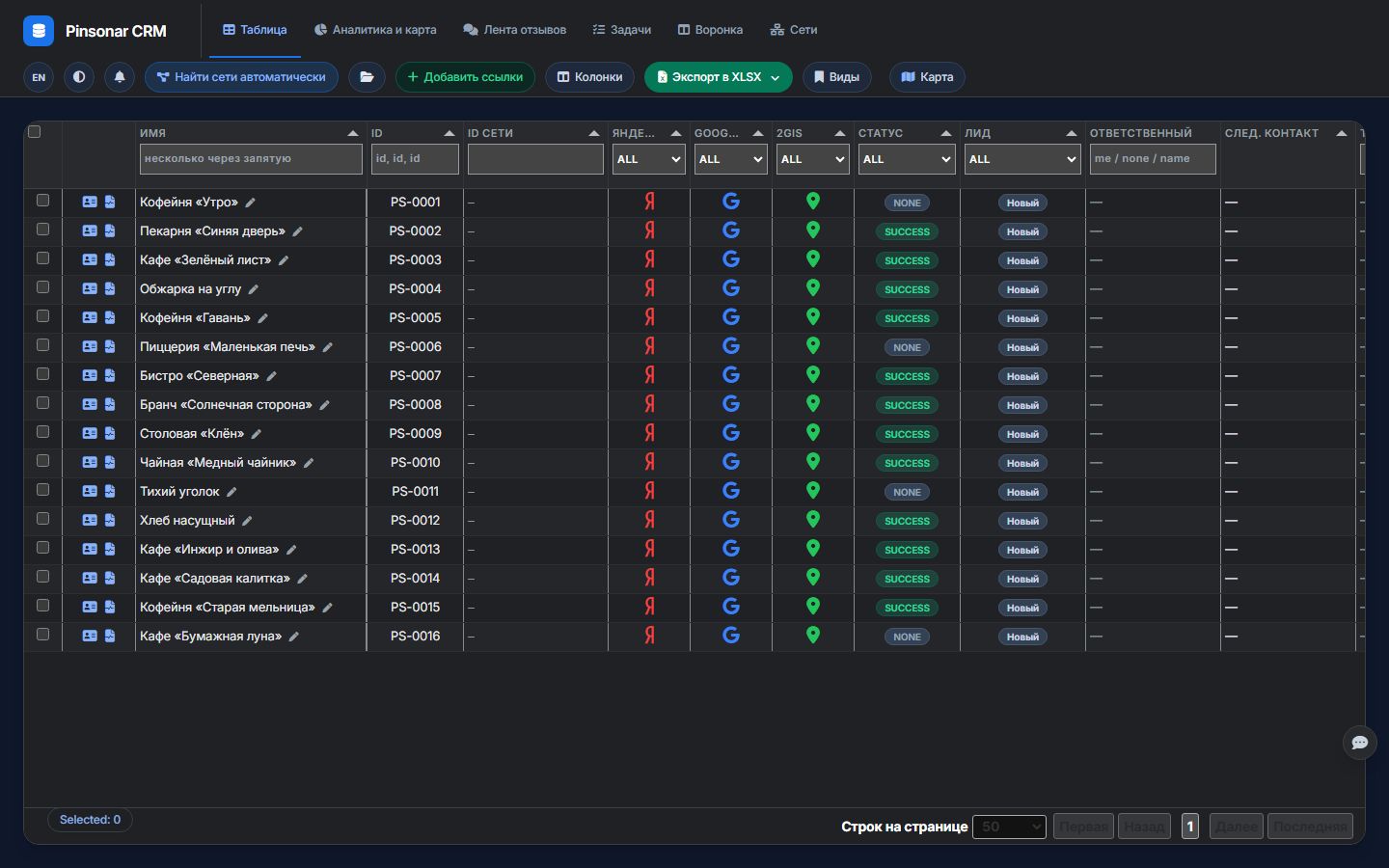Check the Бистро «Северная» row box
The image size is (1389, 868).
[x=42, y=374]
